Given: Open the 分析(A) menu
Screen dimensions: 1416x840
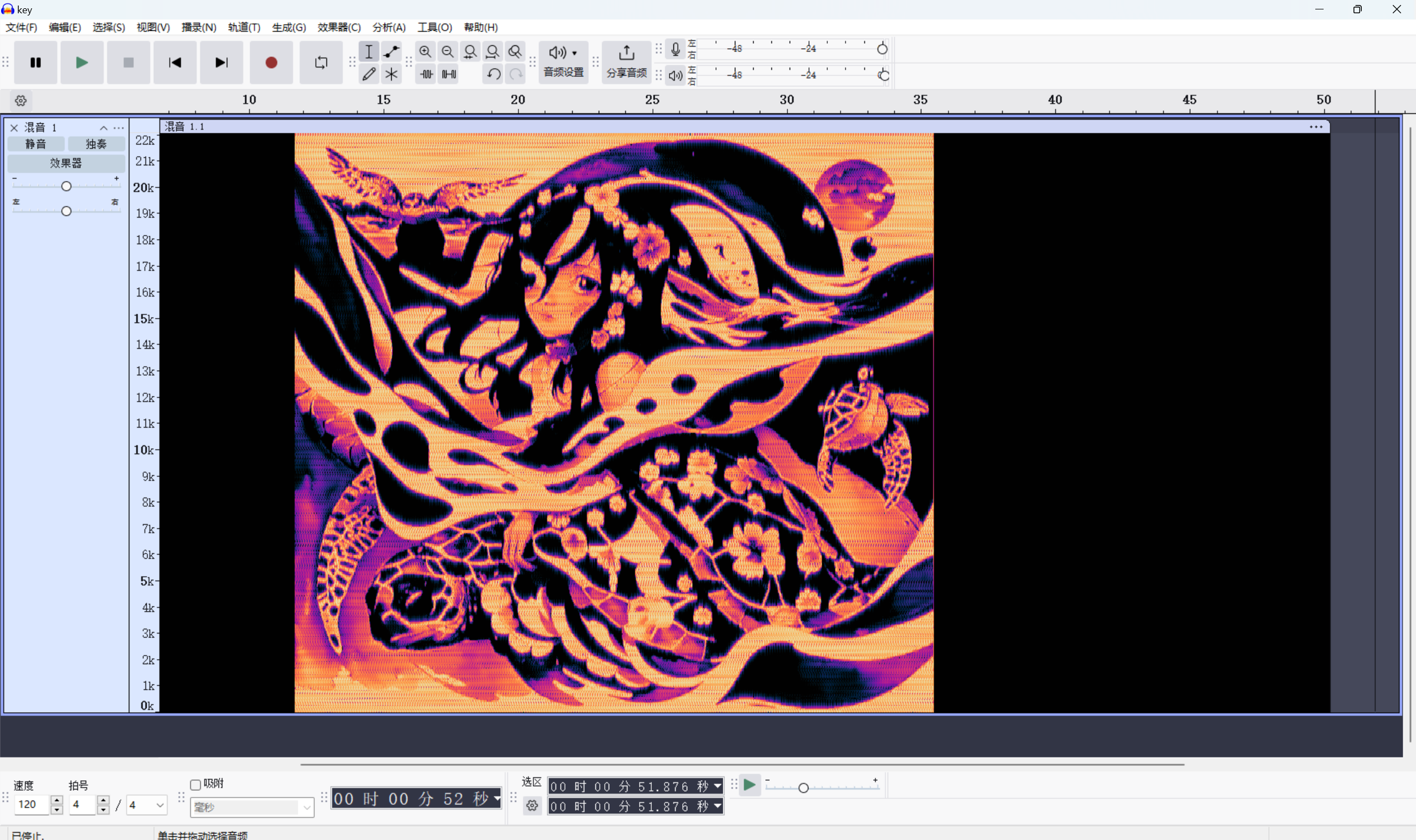Looking at the screenshot, I should click(390, 27).
